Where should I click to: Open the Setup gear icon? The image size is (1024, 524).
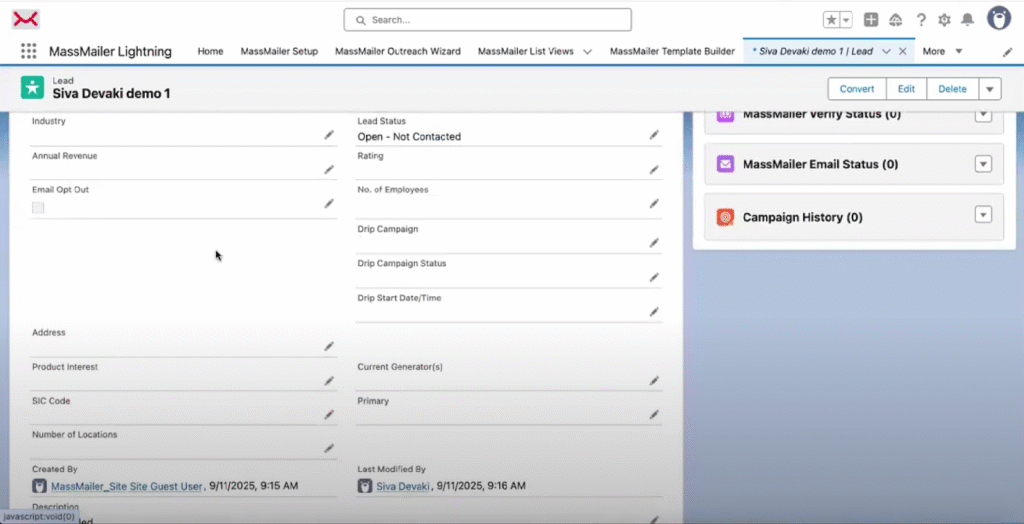944,20
